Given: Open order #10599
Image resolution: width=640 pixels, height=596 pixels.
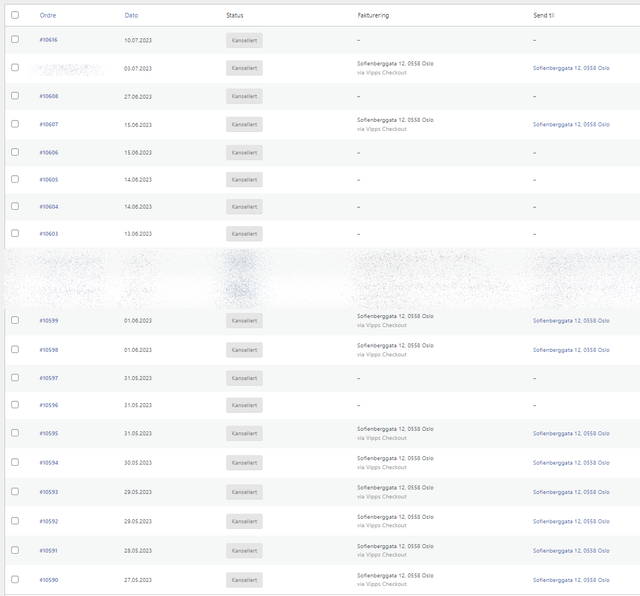Looking at the screenshot, I should (x=49, y=321).
